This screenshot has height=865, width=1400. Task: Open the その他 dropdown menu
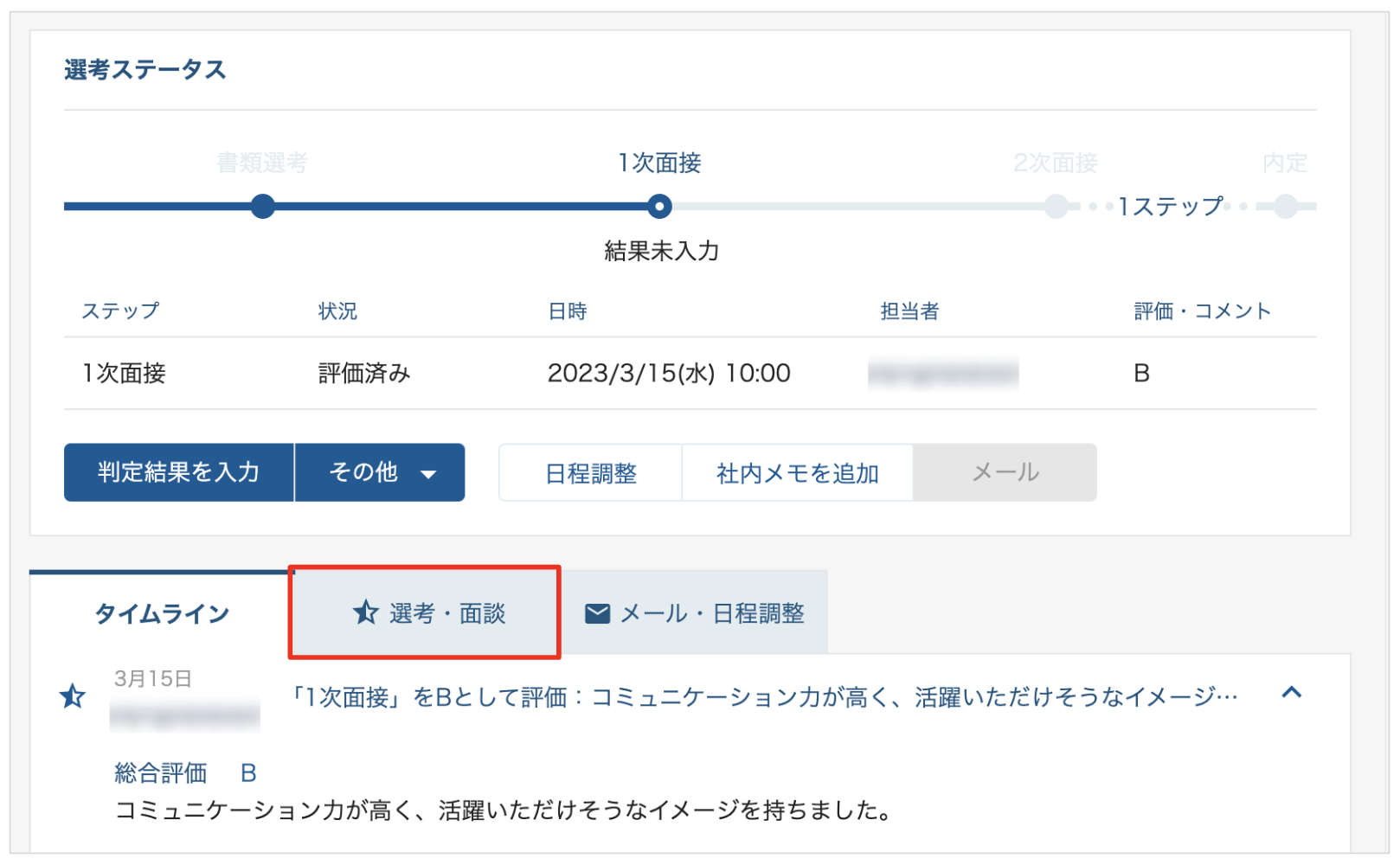(x=380, y=472)
